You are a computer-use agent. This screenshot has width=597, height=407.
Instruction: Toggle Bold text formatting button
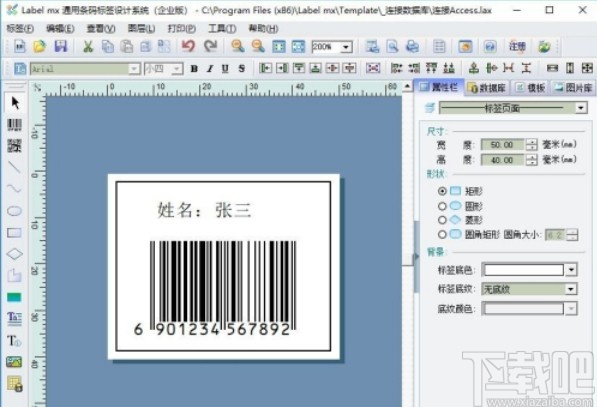194,69
